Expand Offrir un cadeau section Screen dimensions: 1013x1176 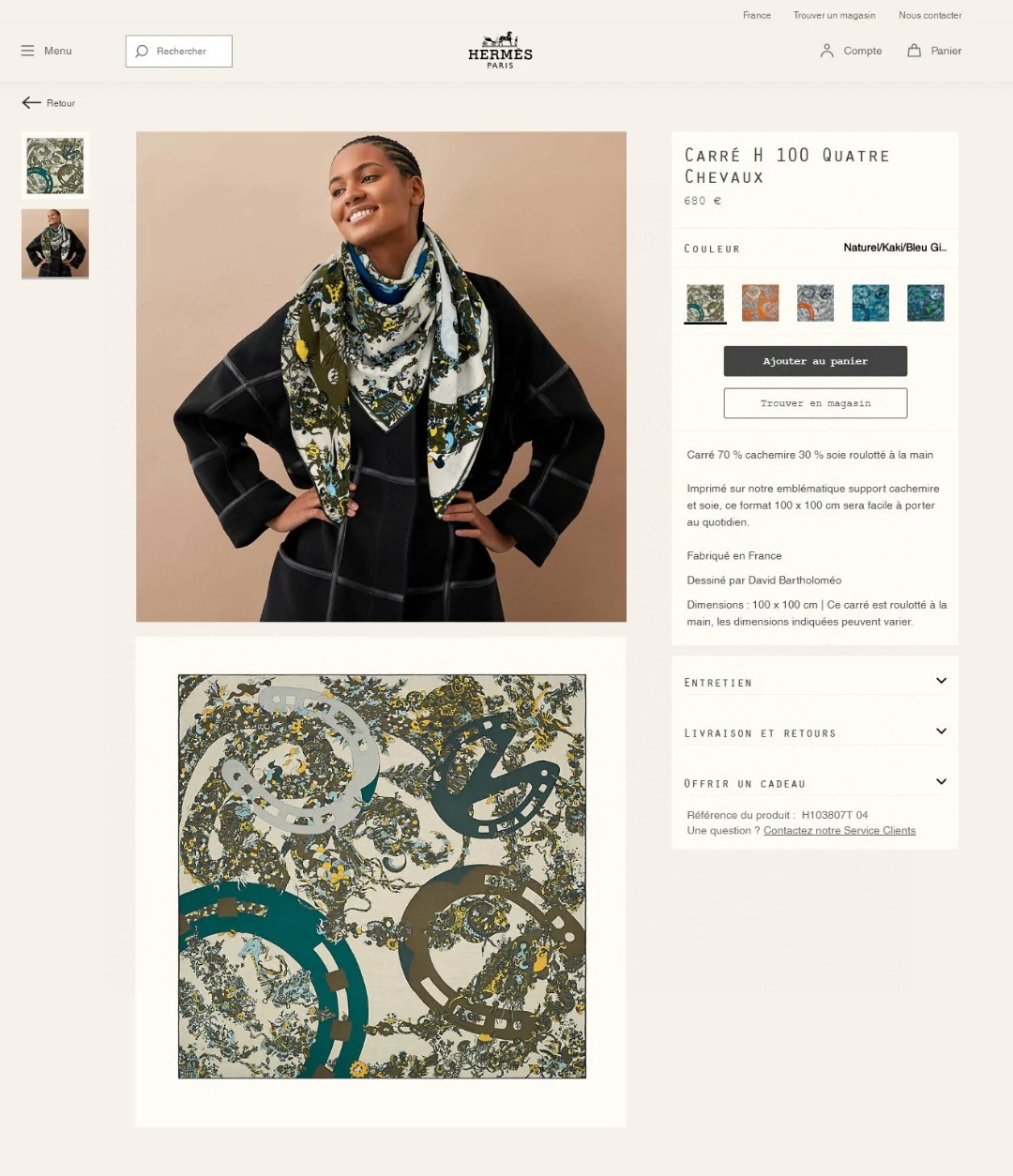(x=815, y=783)
